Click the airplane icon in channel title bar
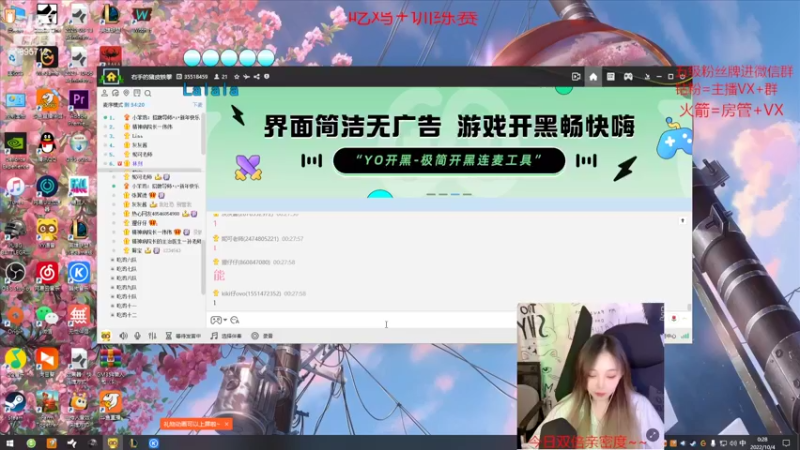The width and height of the screenshot is (800, 450). coord(246,77)
